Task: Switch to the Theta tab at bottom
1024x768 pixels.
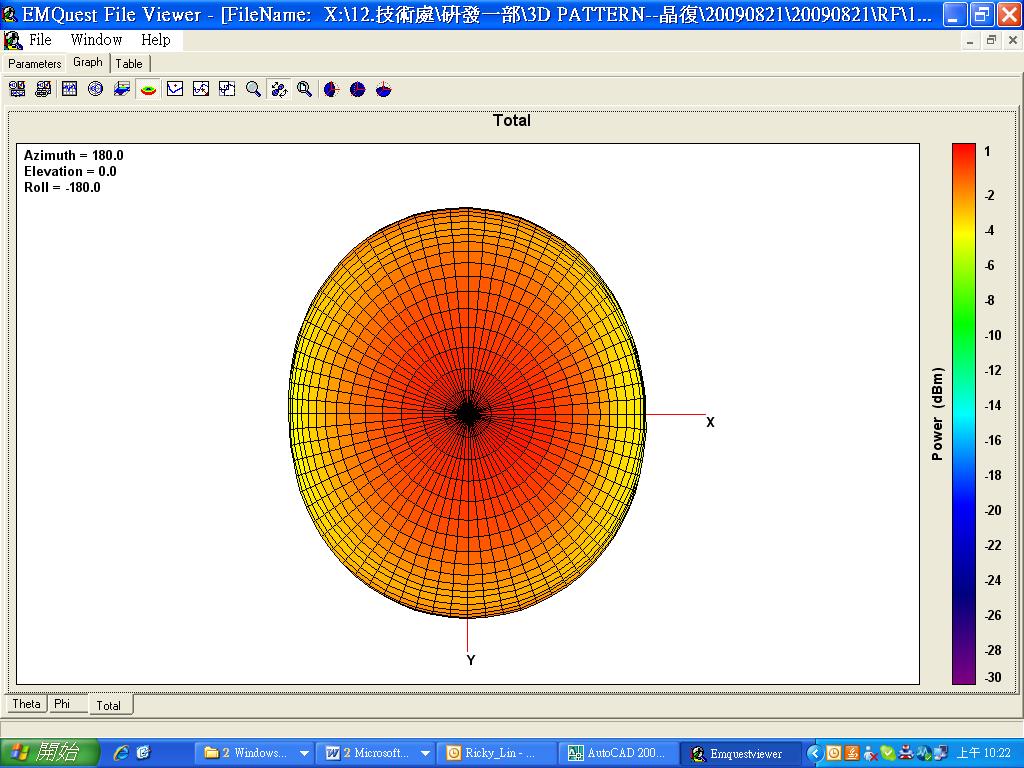Action: [27, 704]
